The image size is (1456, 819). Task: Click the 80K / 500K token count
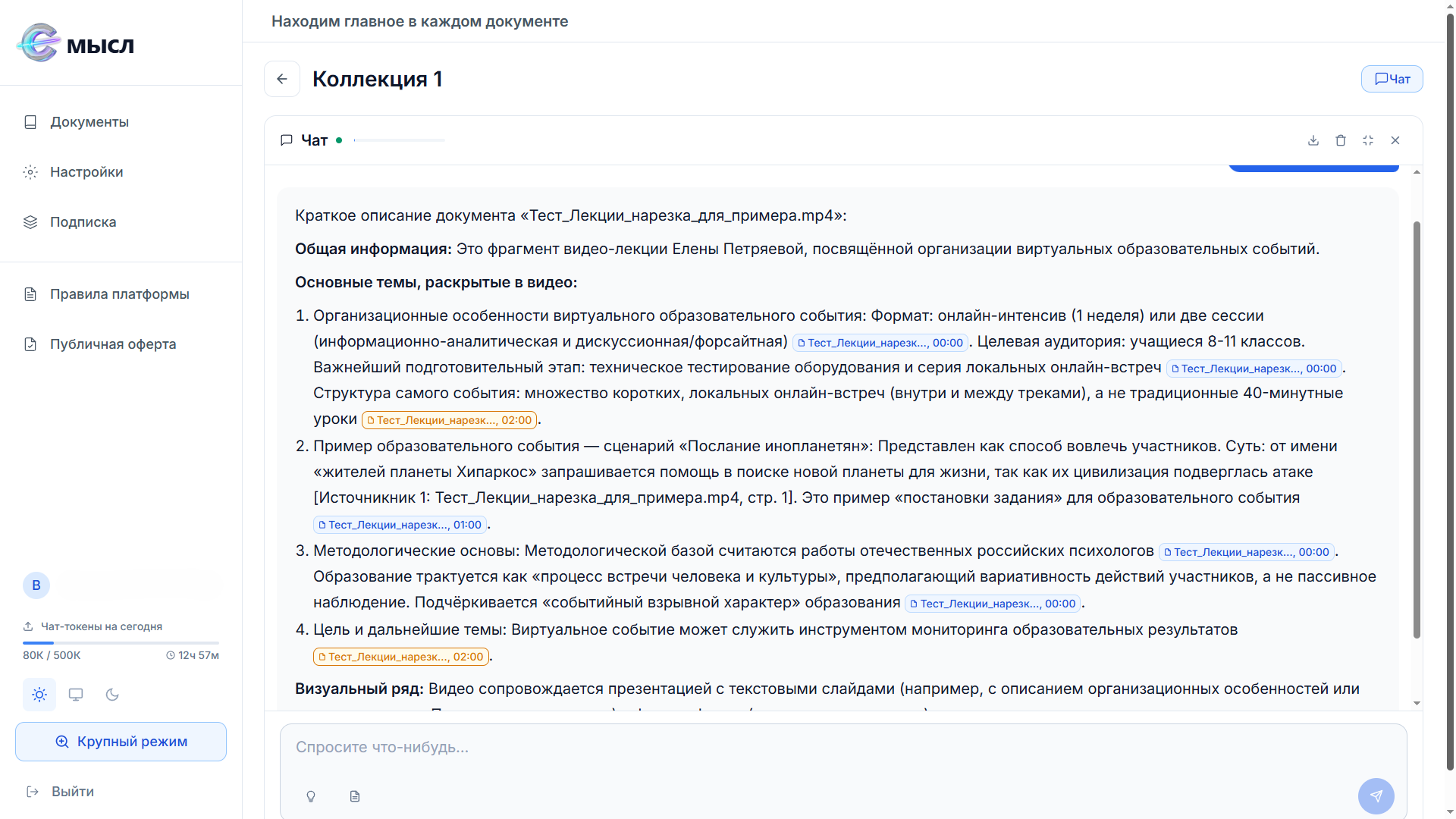tap(52, 655)
